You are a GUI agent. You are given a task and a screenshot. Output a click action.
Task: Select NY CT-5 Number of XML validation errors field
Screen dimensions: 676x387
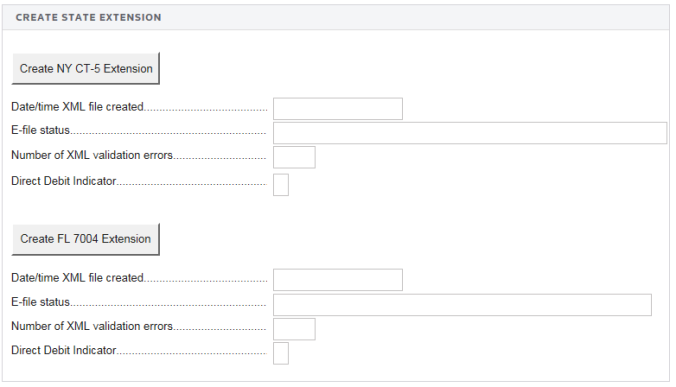coord(294,157)
